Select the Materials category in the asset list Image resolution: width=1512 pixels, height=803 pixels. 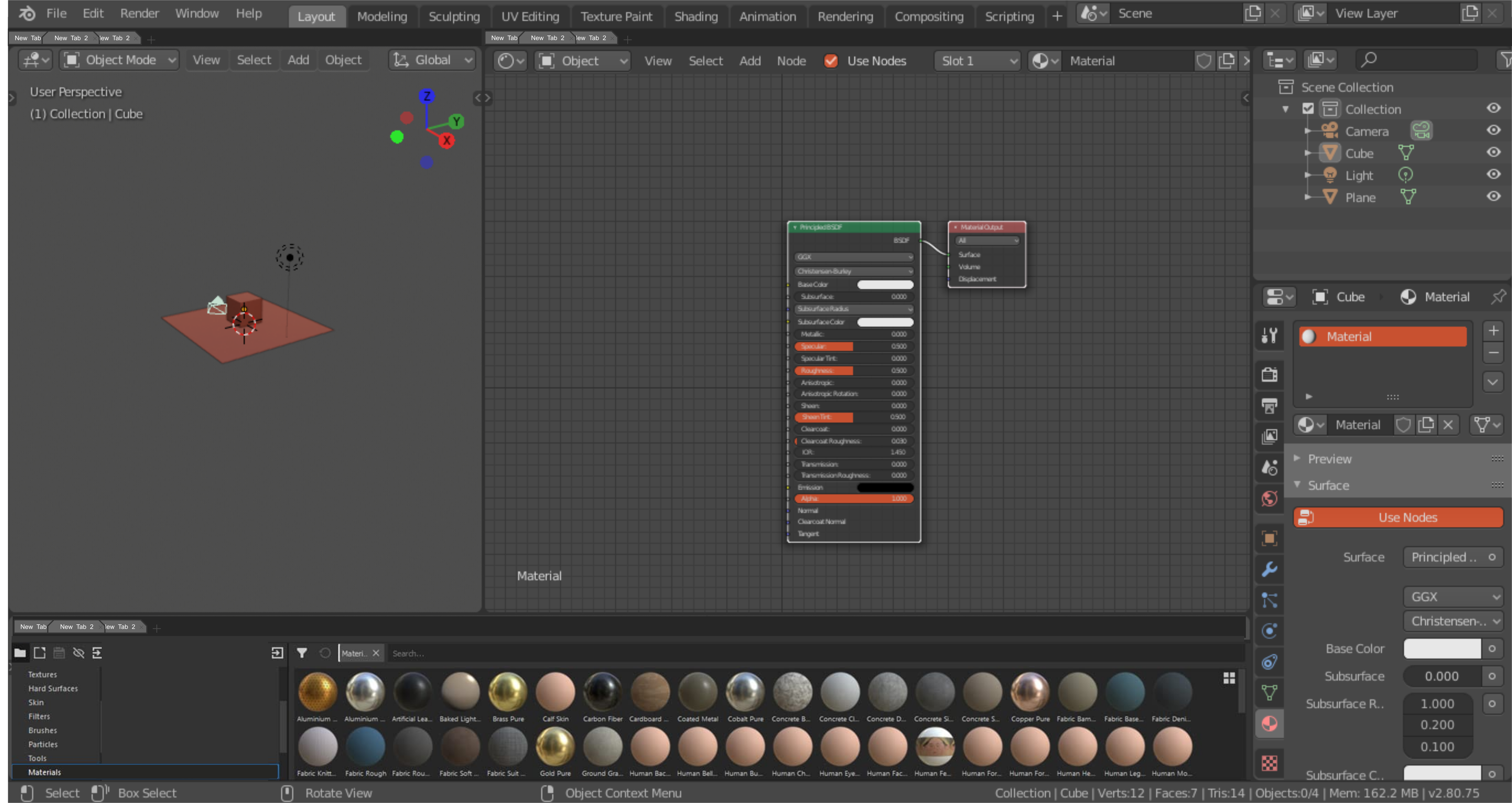pos(145,772)
